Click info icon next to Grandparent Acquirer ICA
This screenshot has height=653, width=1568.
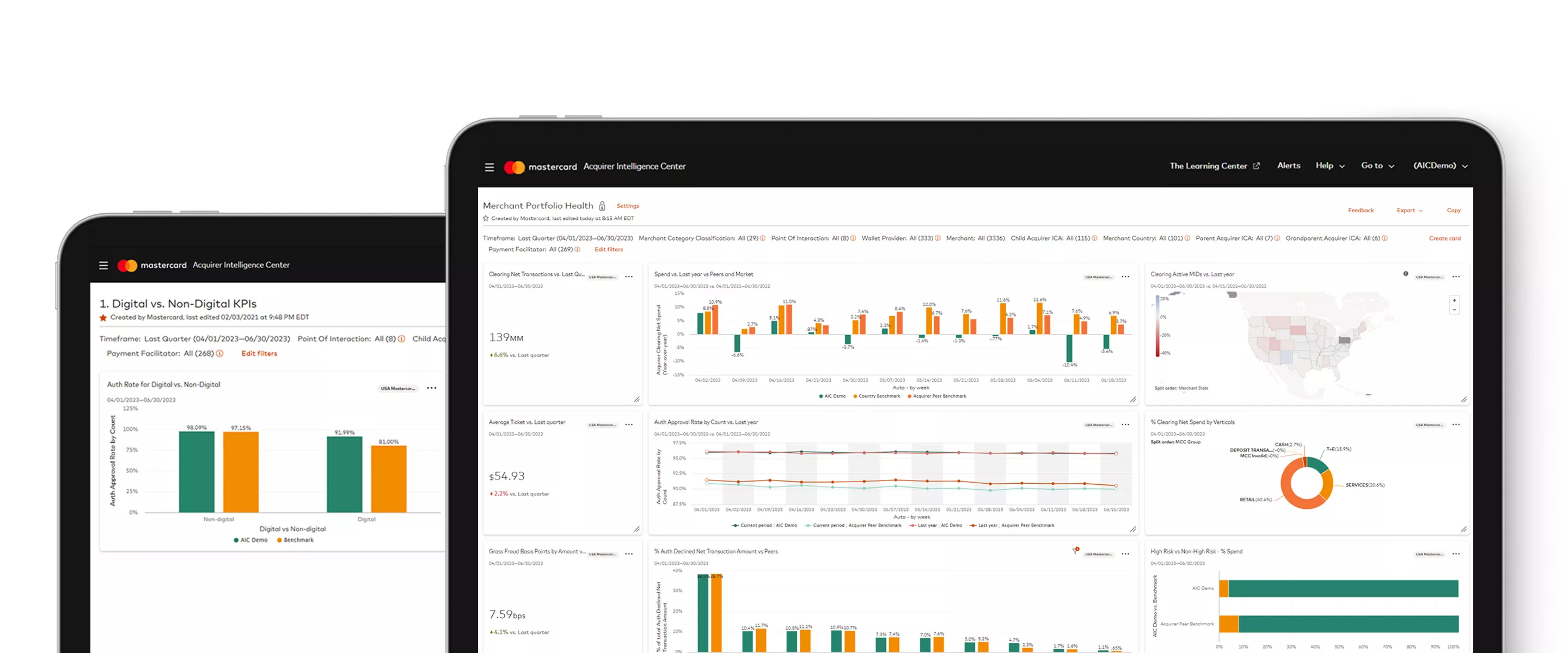tap(1385, 238)
